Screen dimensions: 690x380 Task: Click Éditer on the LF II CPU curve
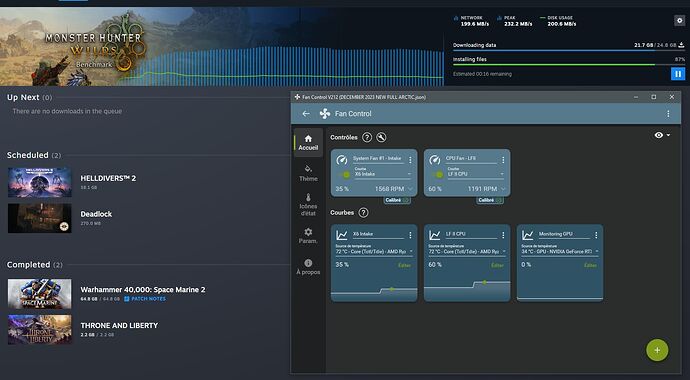click(x=497, y=265)
